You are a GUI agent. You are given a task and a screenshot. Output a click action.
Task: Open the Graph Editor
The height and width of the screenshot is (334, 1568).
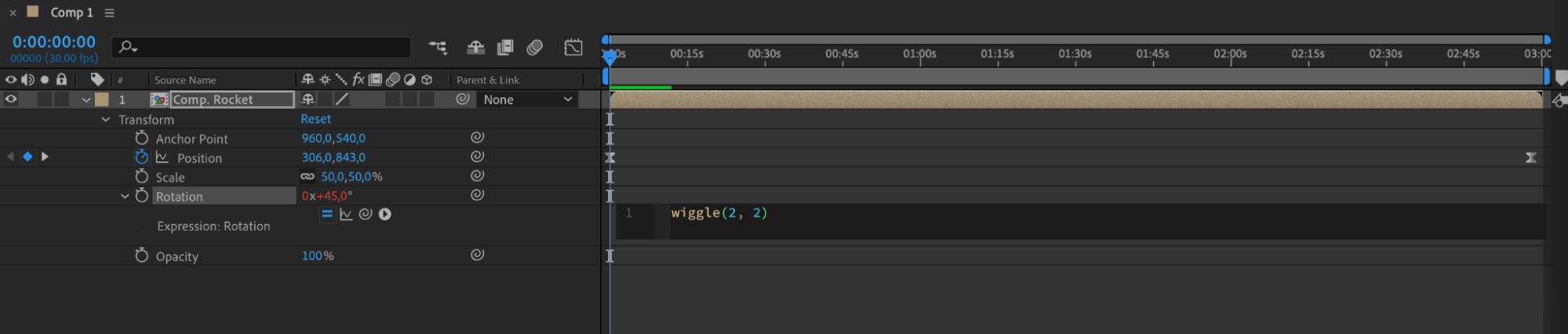(573, 48)
